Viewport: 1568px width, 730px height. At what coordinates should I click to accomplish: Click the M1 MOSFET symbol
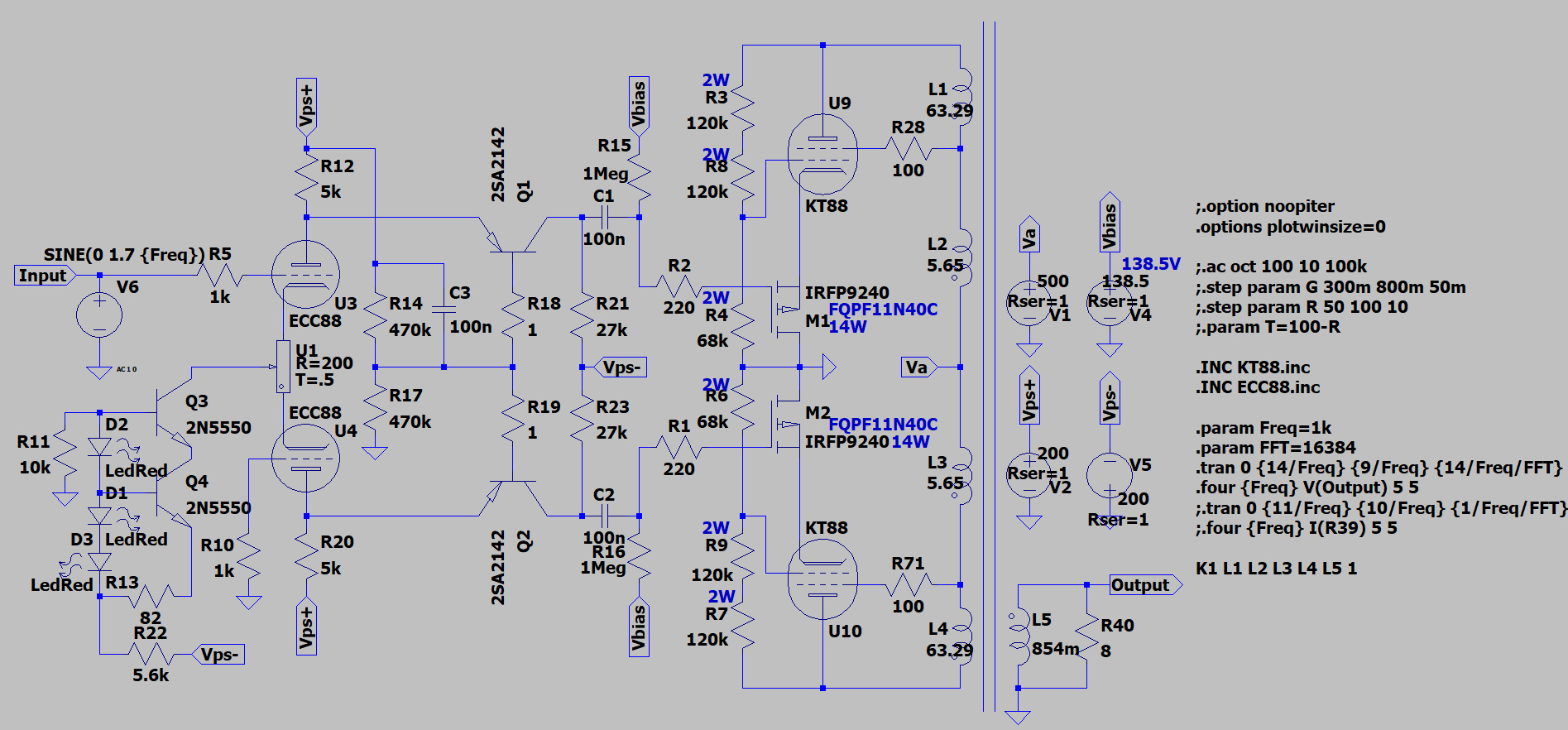[x=786, y=310]
